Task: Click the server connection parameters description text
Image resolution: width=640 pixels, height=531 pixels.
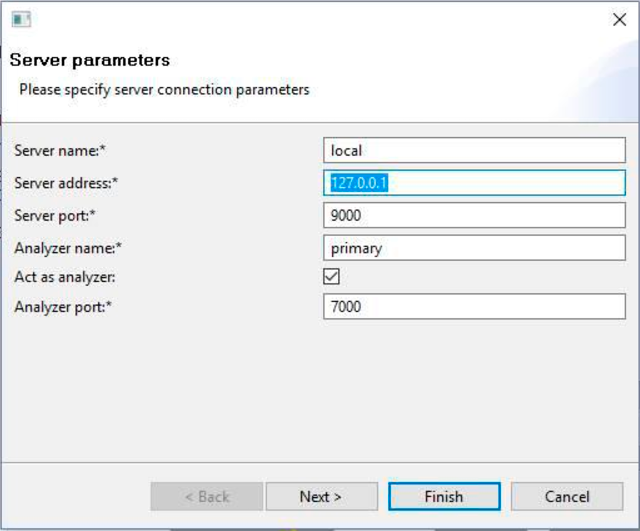Action: click(x=164, y=89)
